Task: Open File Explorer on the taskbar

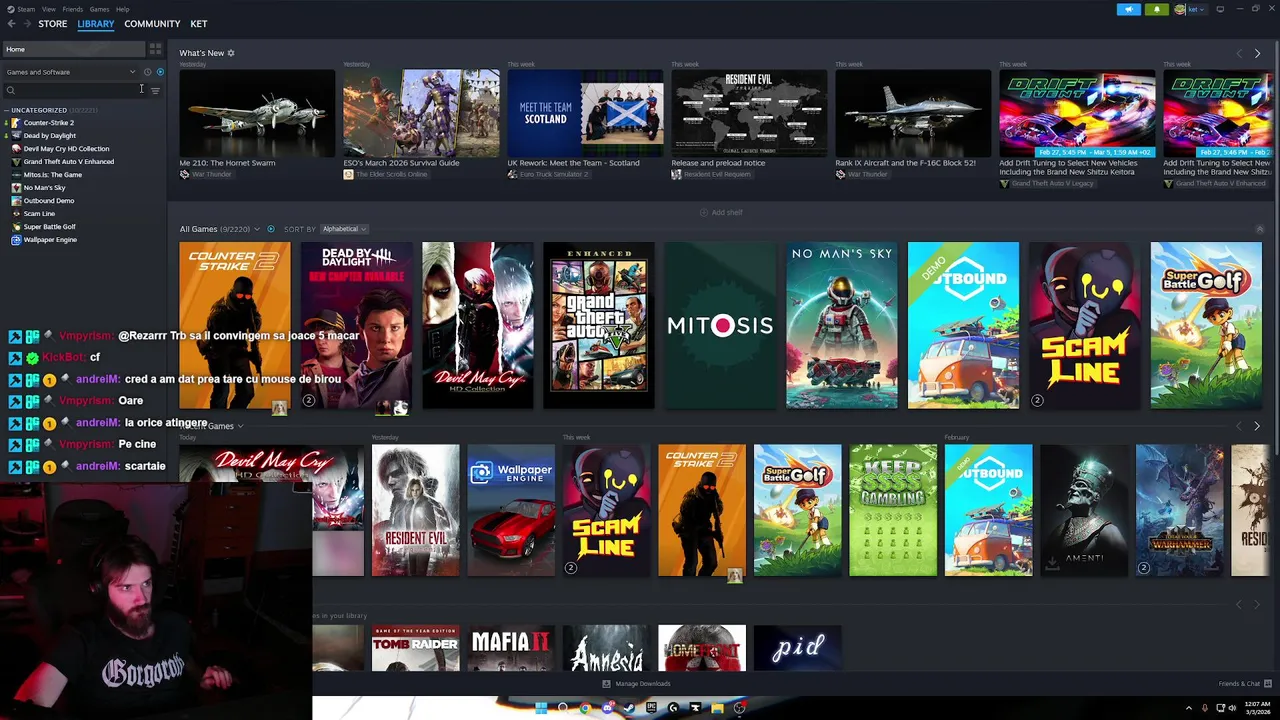Action: point(717,708)
